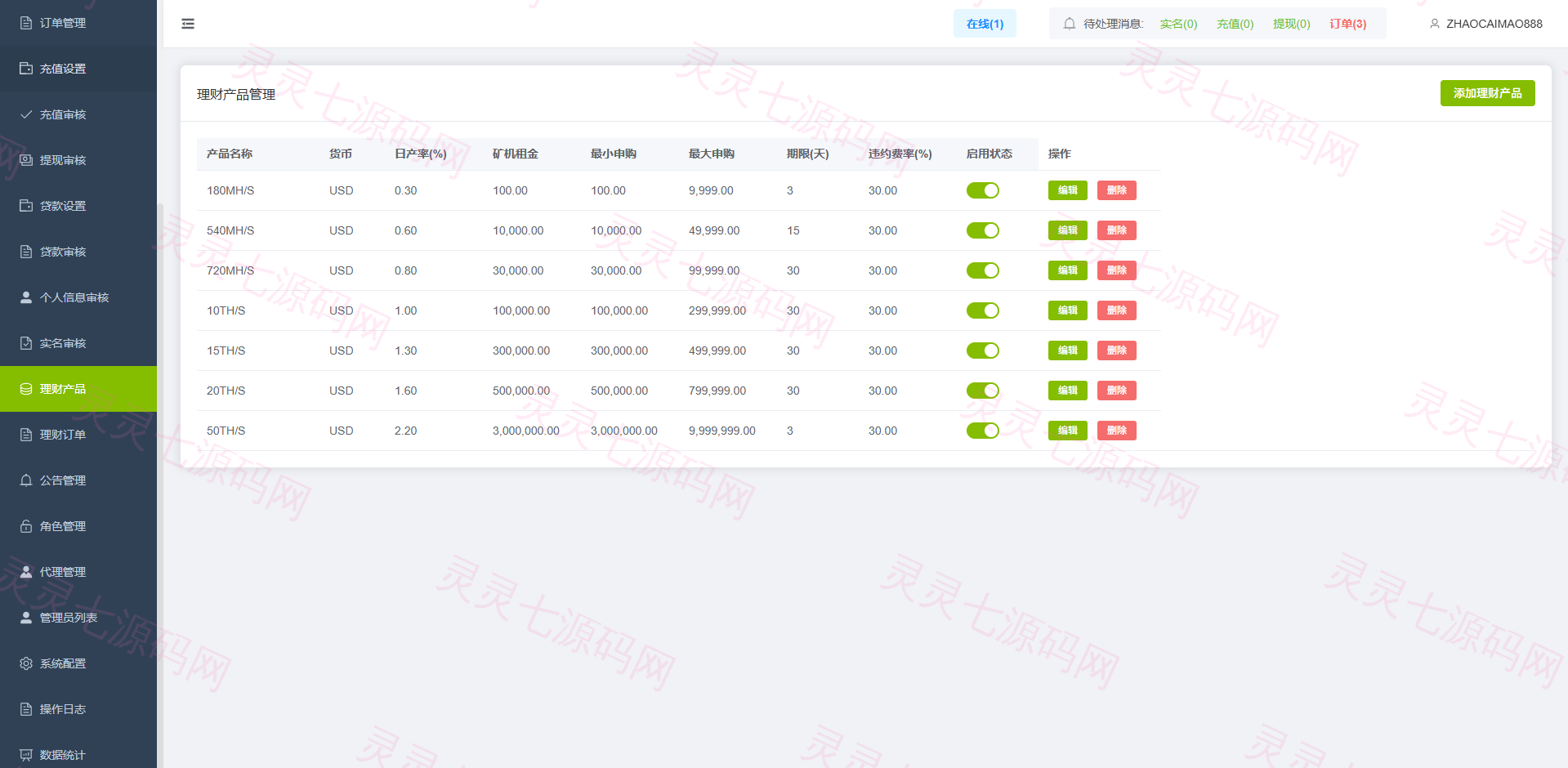Toggle the 50TH/S status switch
1568x768 pixels.
coord(983,431)
